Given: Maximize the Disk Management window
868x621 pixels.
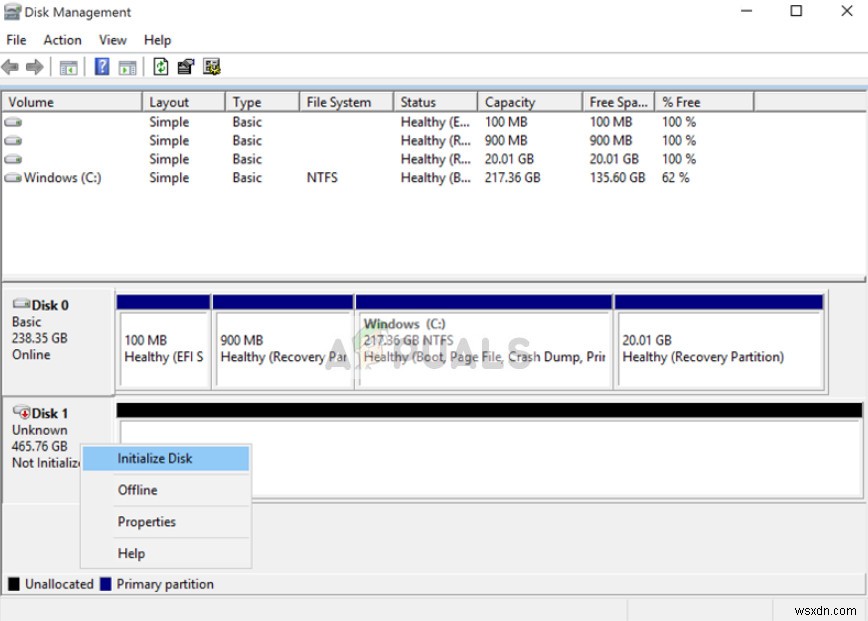Looking at the screenshot, I should coord(796,11).
